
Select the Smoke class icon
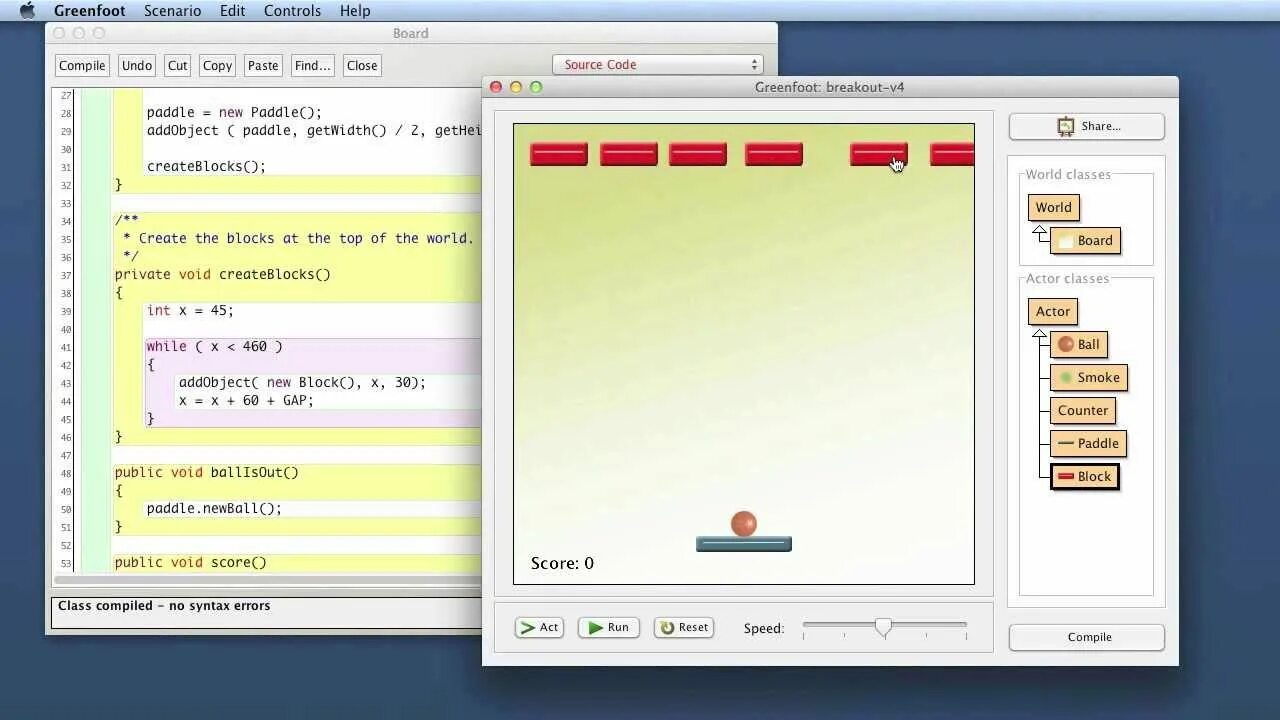(x=1089, y=377)
